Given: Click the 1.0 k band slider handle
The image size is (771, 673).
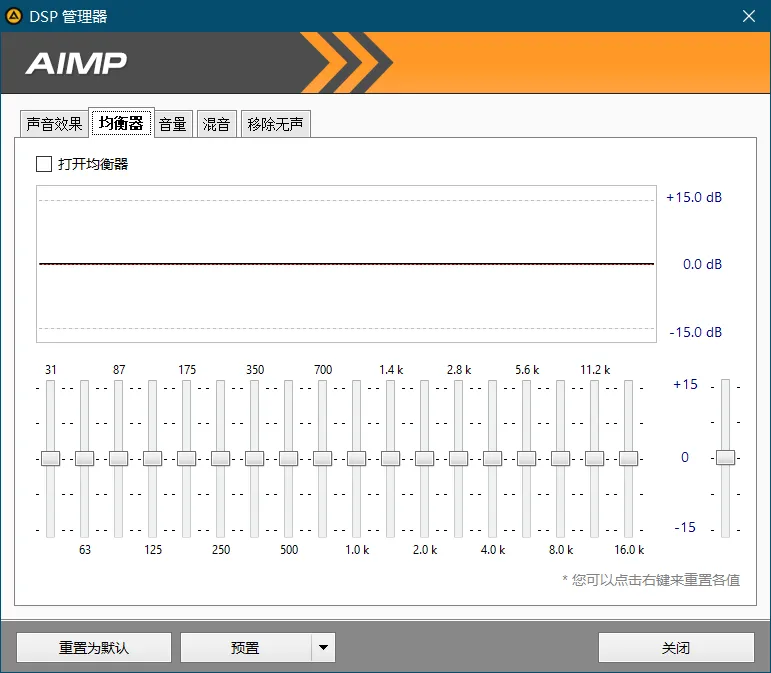Looking at the screenshot, I should tap(356, 458).
